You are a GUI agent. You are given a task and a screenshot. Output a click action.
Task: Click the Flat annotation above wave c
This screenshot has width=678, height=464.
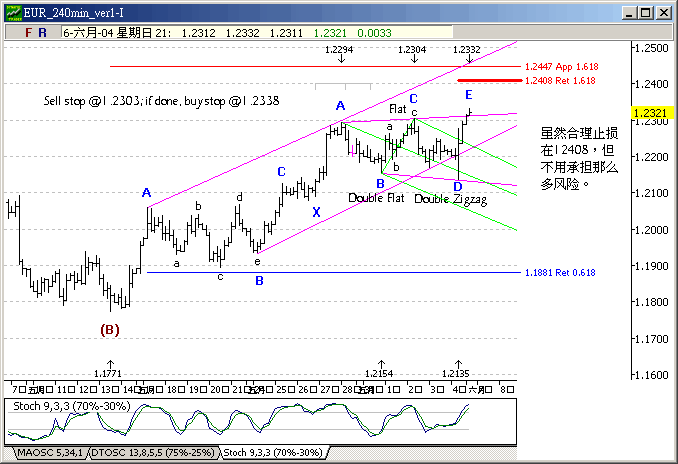pyautogui.click(x=398, y=109)
